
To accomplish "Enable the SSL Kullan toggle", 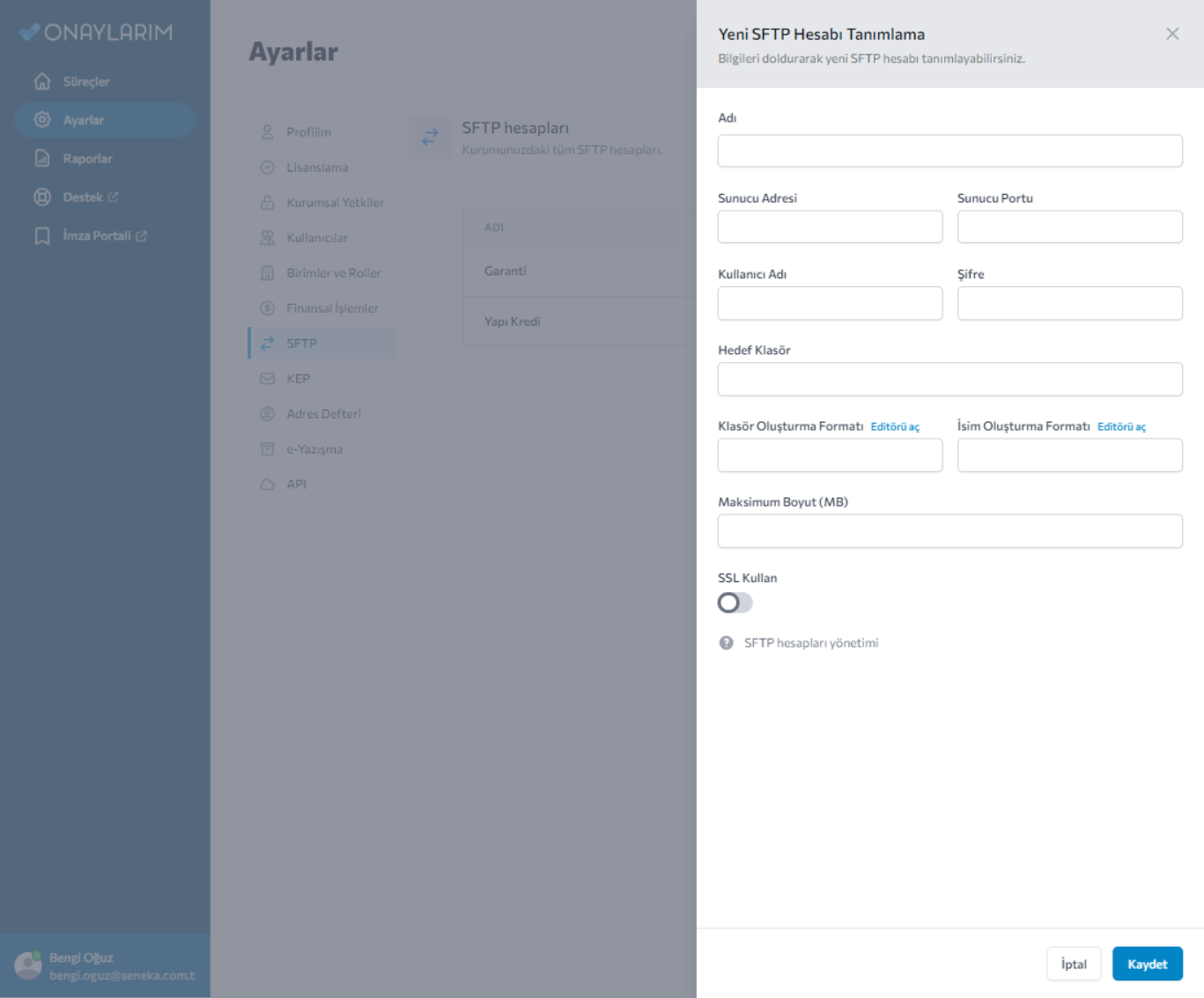I will point(735,602).
